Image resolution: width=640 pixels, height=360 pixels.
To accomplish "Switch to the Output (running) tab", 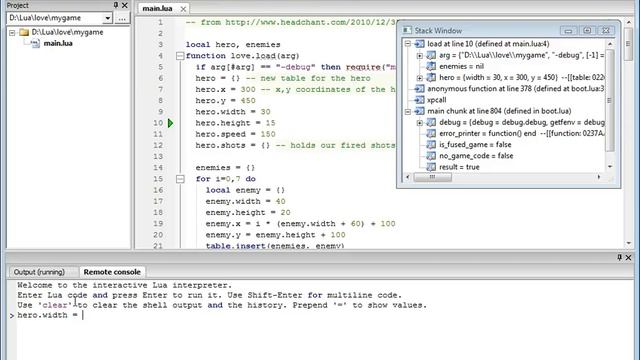I will (39, 272).
